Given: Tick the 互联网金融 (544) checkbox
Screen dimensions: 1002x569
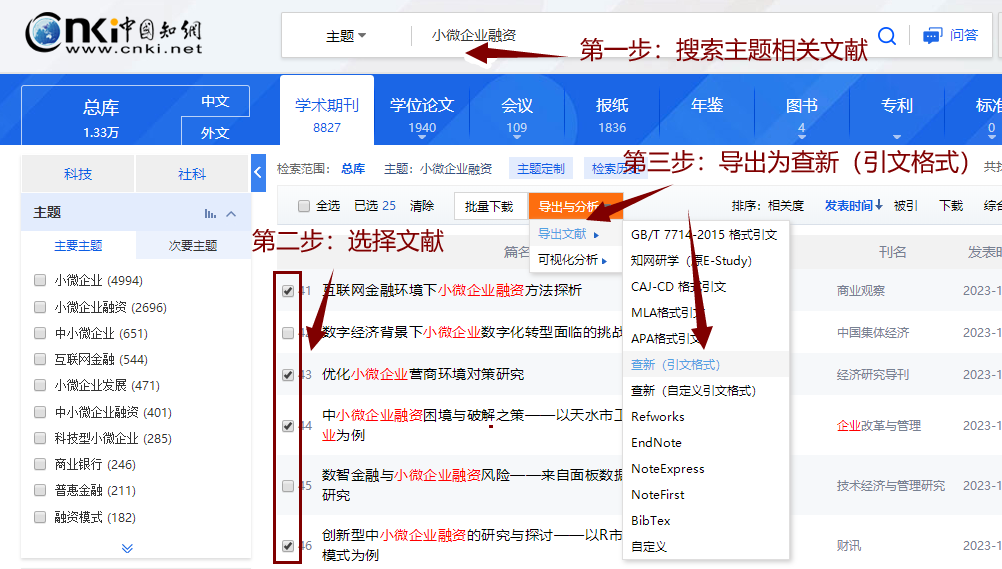Looking at the screenshot, I should (40, 360).
